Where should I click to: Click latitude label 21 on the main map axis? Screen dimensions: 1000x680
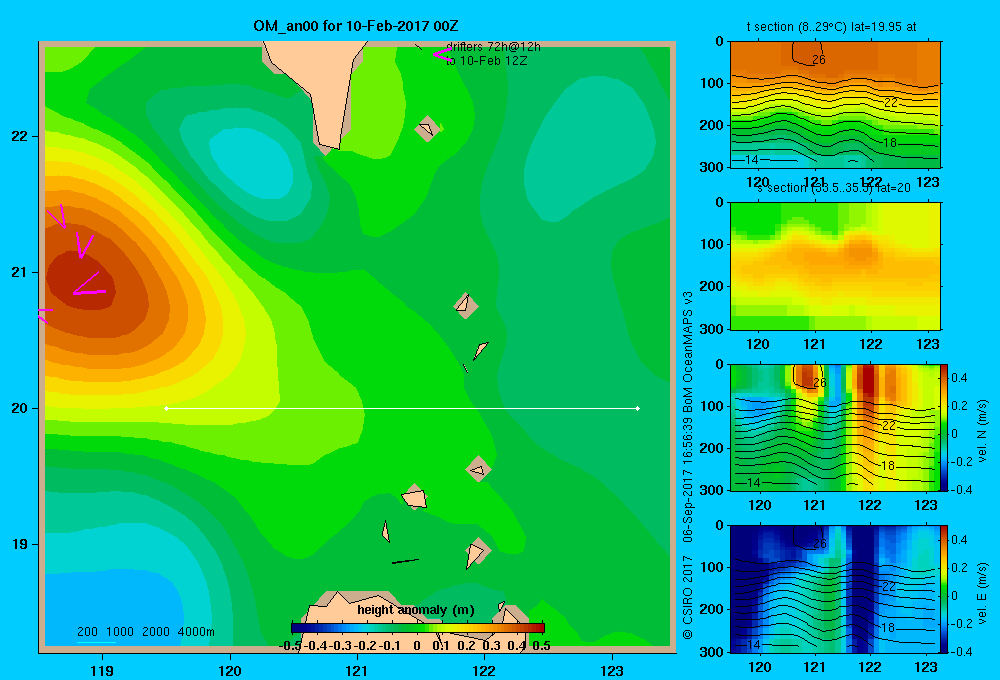[20, 272]
